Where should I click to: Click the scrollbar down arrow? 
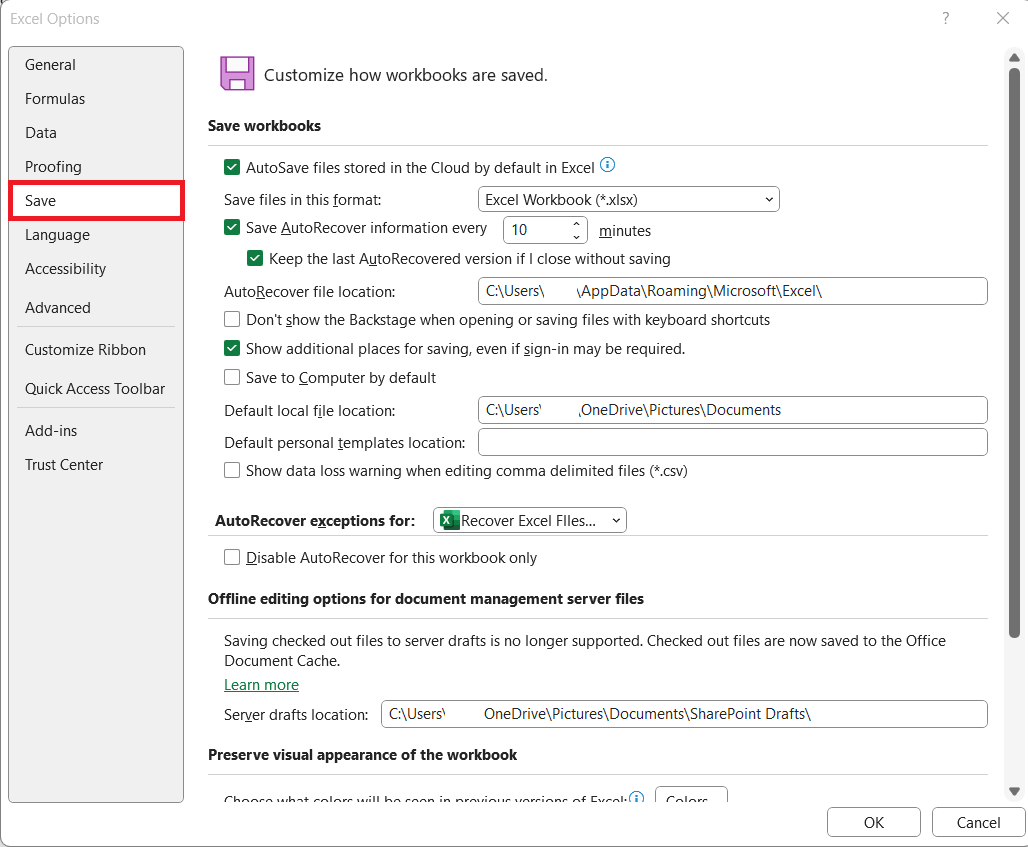point(1014,791)
